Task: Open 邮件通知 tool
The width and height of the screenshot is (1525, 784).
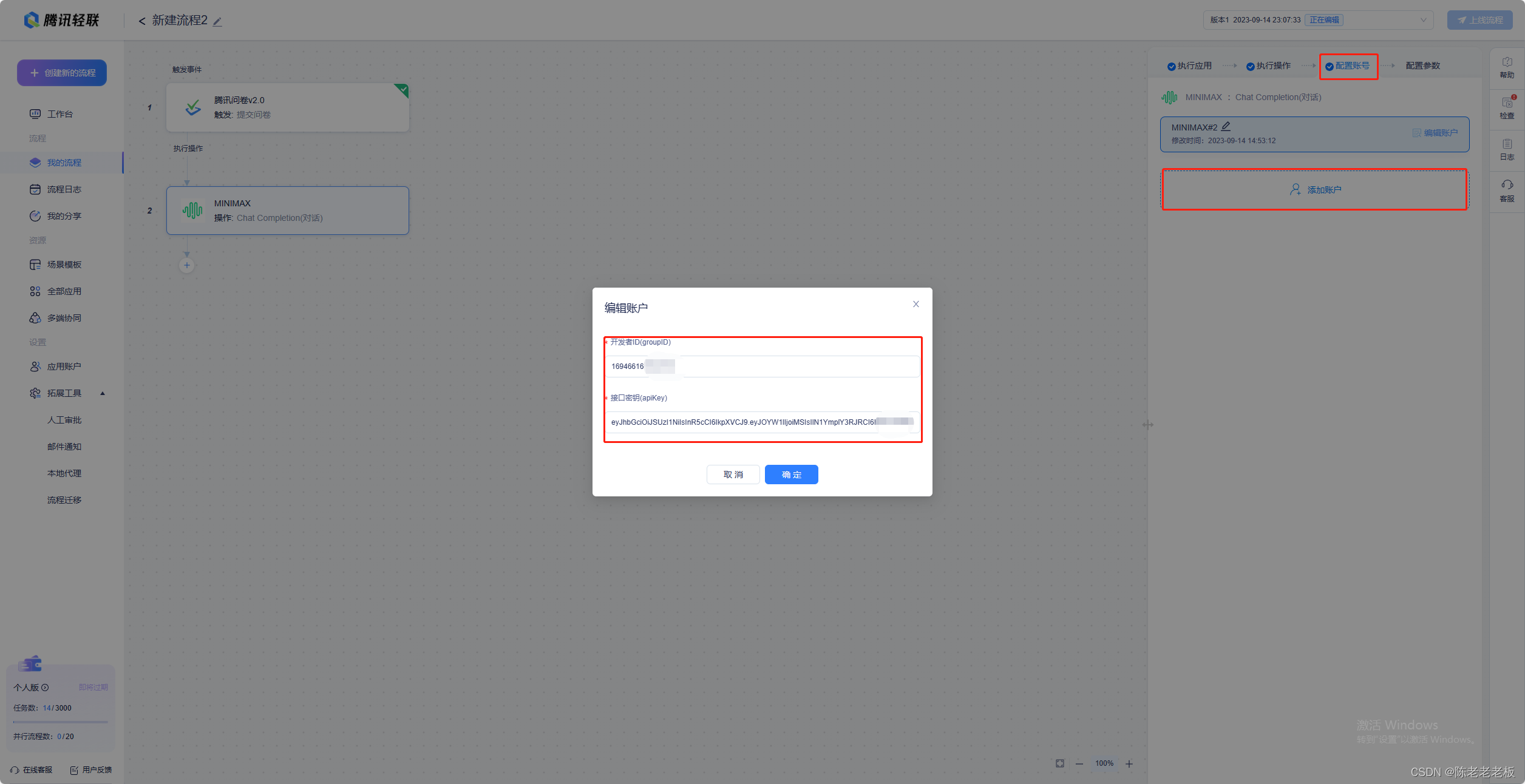Action: pyautogui.click(x=64, y=447)
